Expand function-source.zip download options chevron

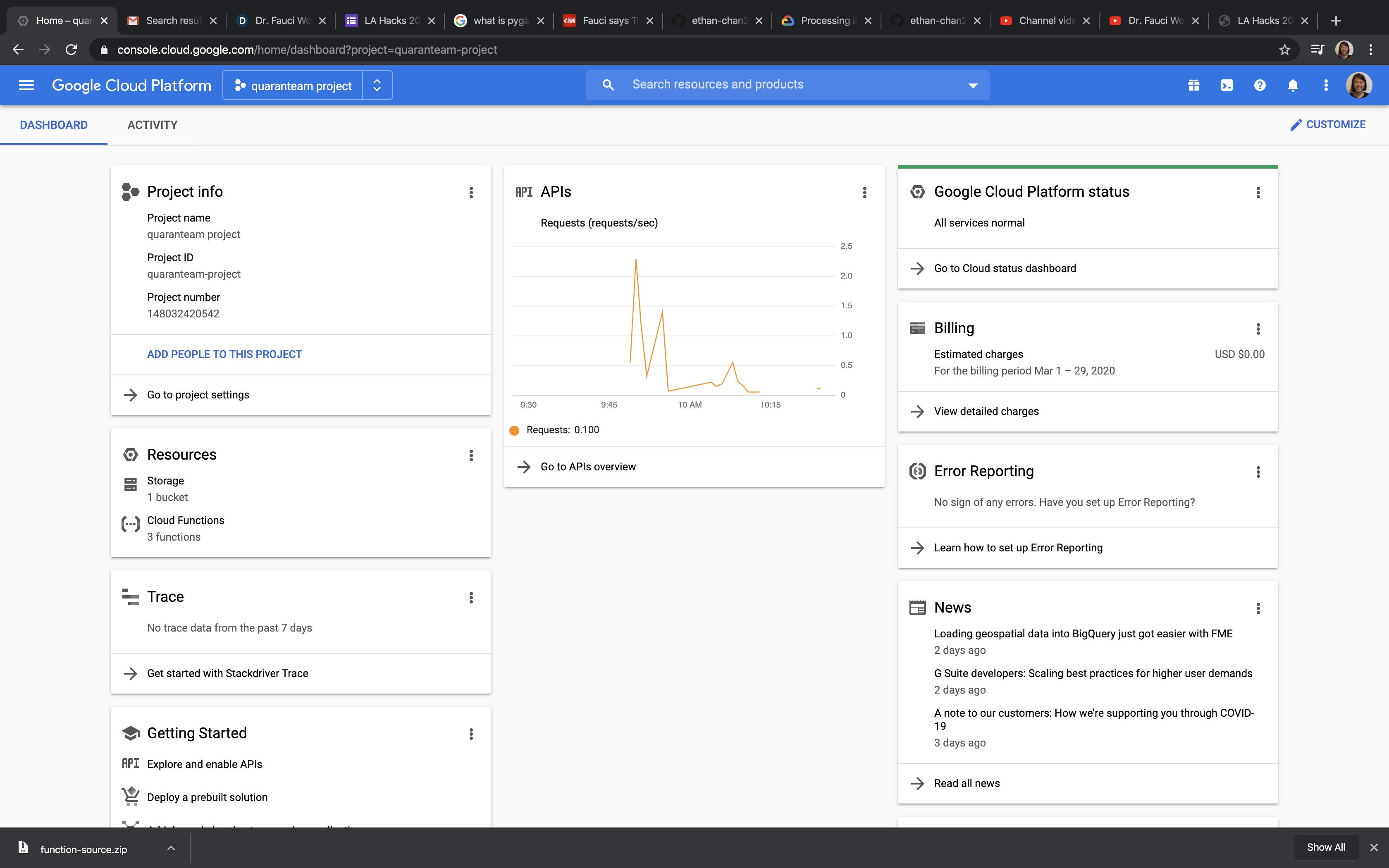click(171, 848)
